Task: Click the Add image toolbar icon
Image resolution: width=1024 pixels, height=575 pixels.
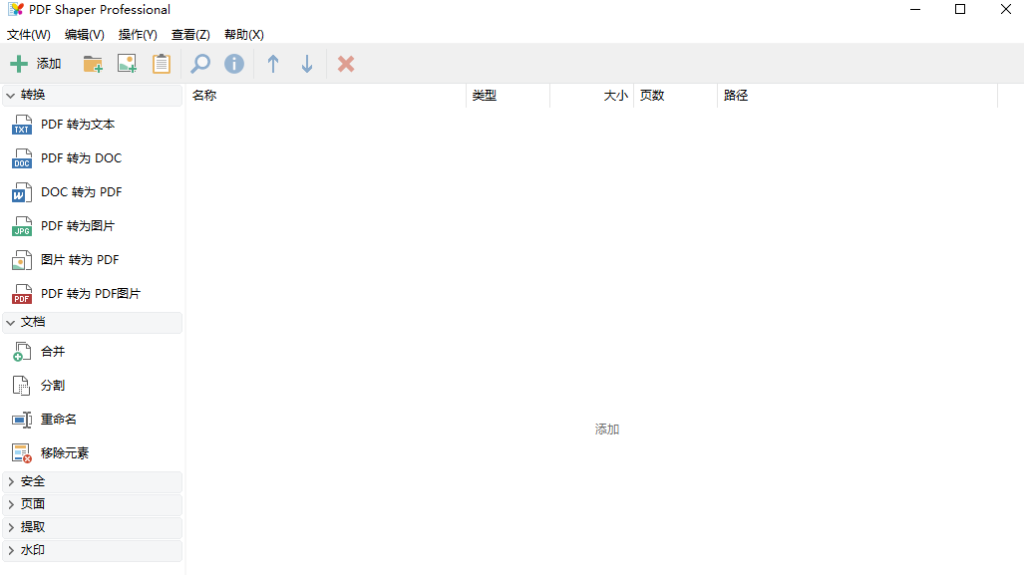Action: 127,63
